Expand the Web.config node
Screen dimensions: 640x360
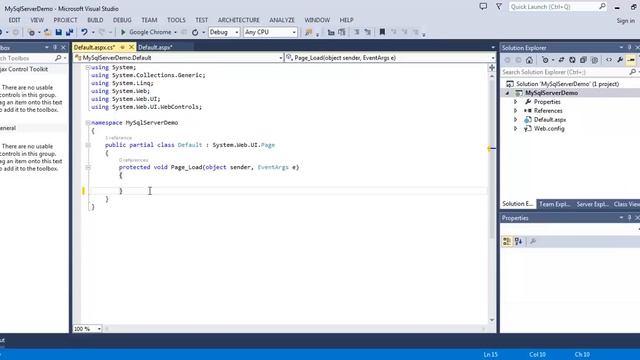[x=516, y=129]
